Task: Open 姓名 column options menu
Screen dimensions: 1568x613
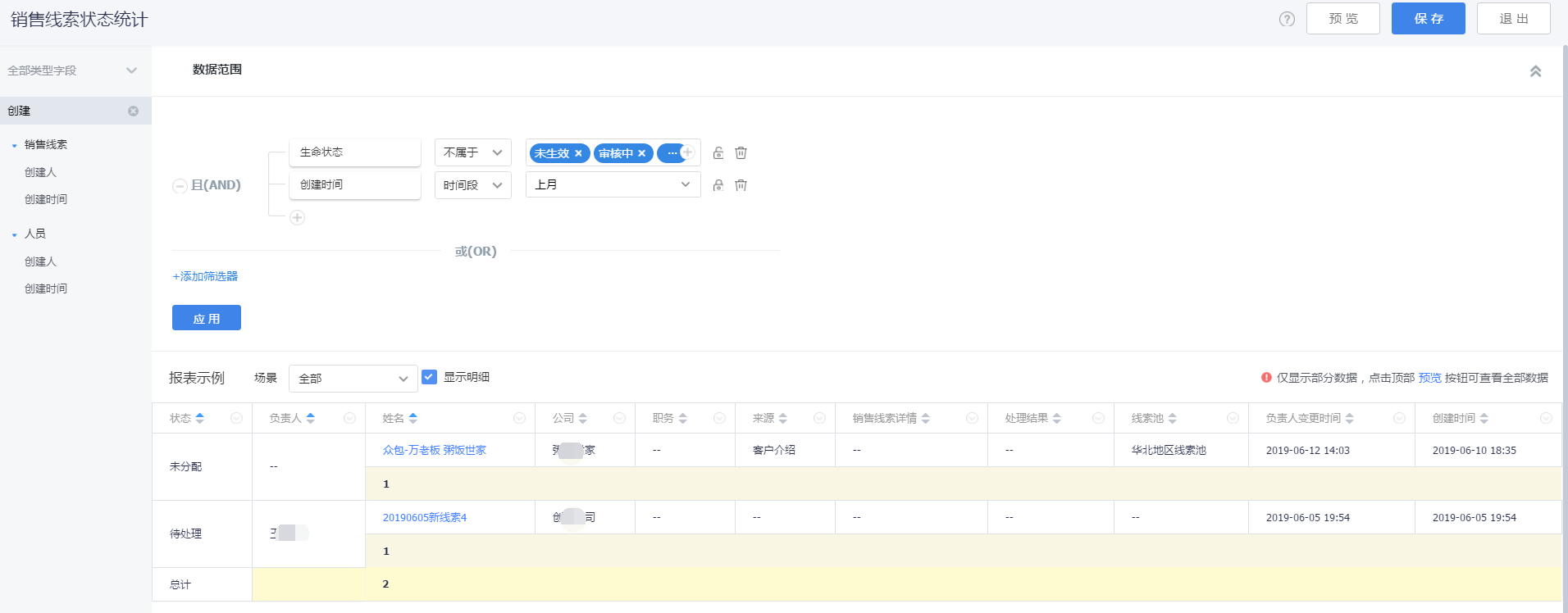Action: coord(519,418)
